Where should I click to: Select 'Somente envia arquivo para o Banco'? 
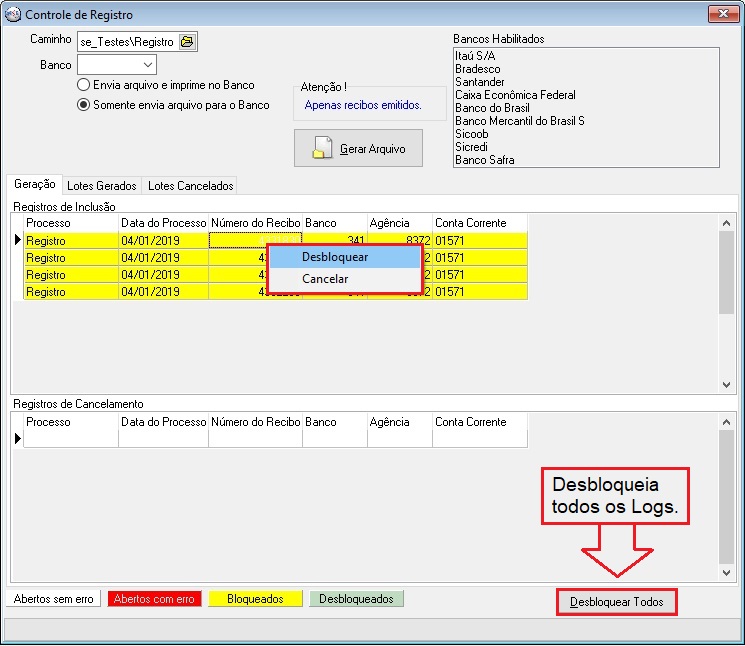coord(85,105)
